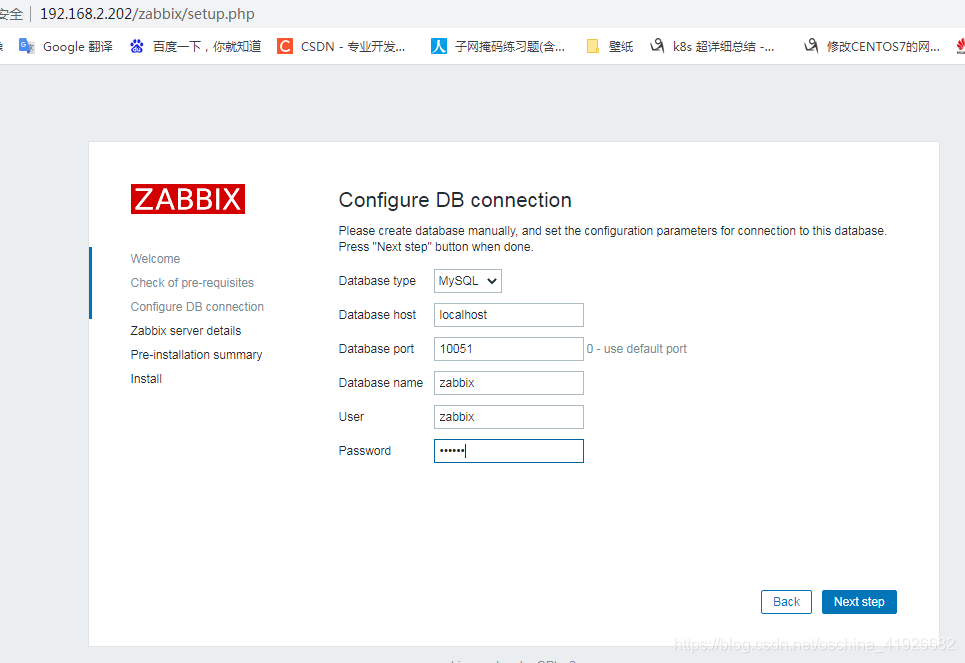Select Configure DB connection sidebar step
Image resolution: width=965 pixels, height=663 pixels.
coord(197,307)
